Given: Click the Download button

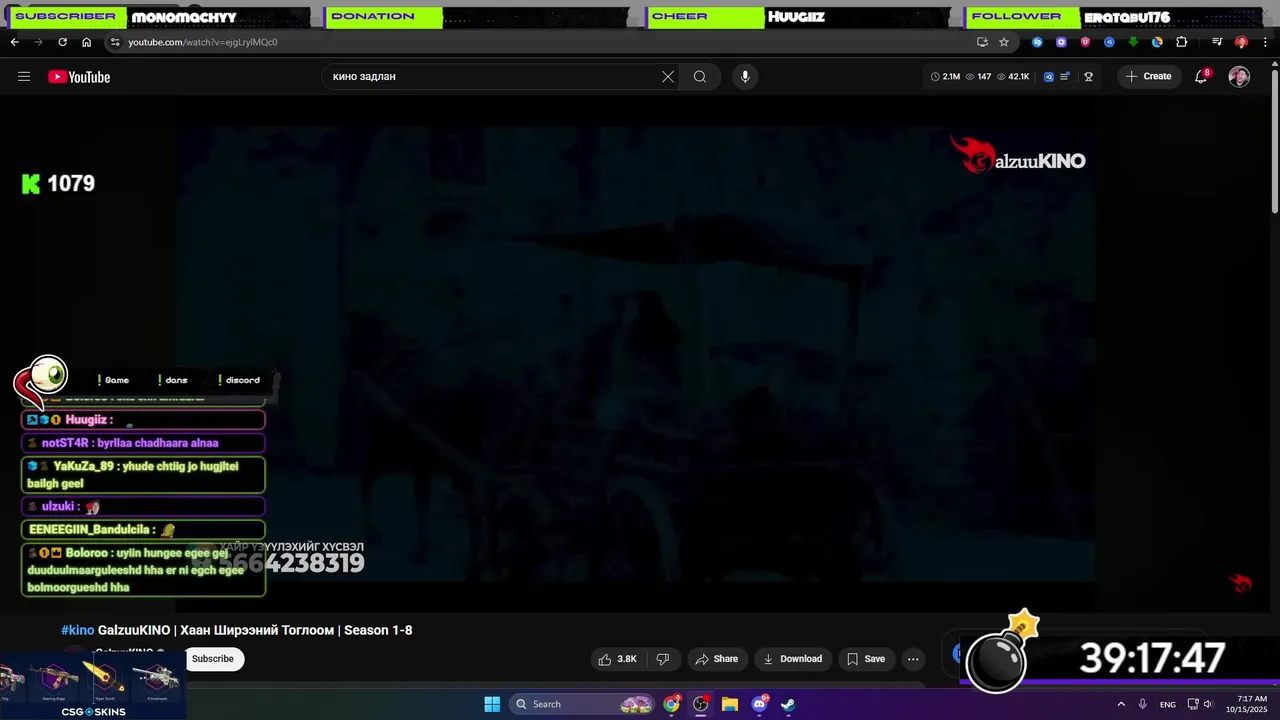Looking at the screenshot, I should [792, 659].
